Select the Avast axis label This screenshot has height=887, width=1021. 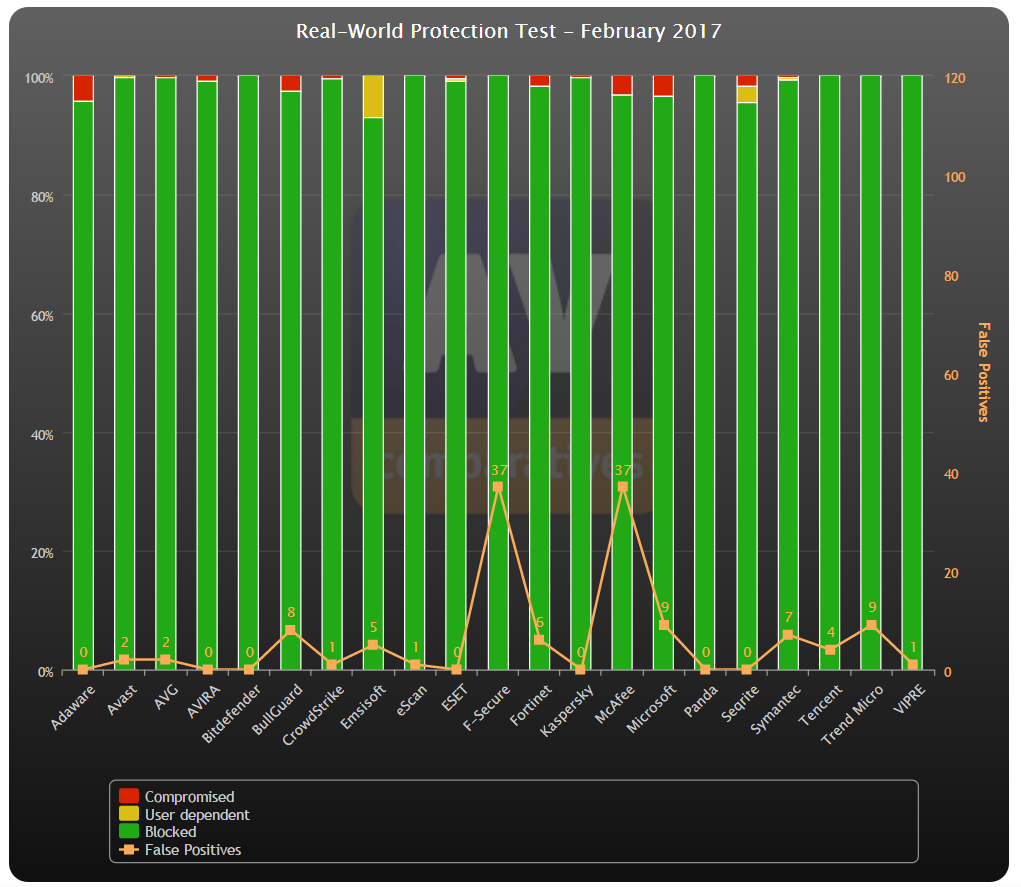point(122,699)
